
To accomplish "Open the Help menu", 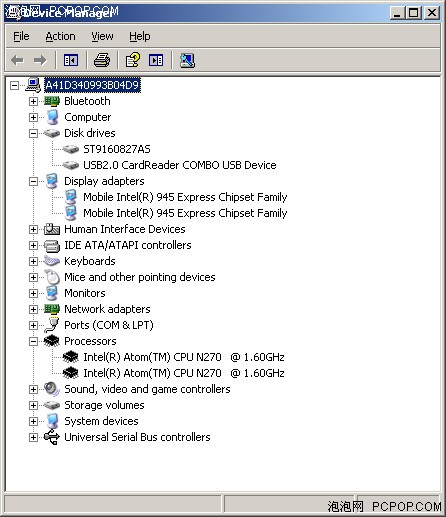I will (x=140, y=36).
